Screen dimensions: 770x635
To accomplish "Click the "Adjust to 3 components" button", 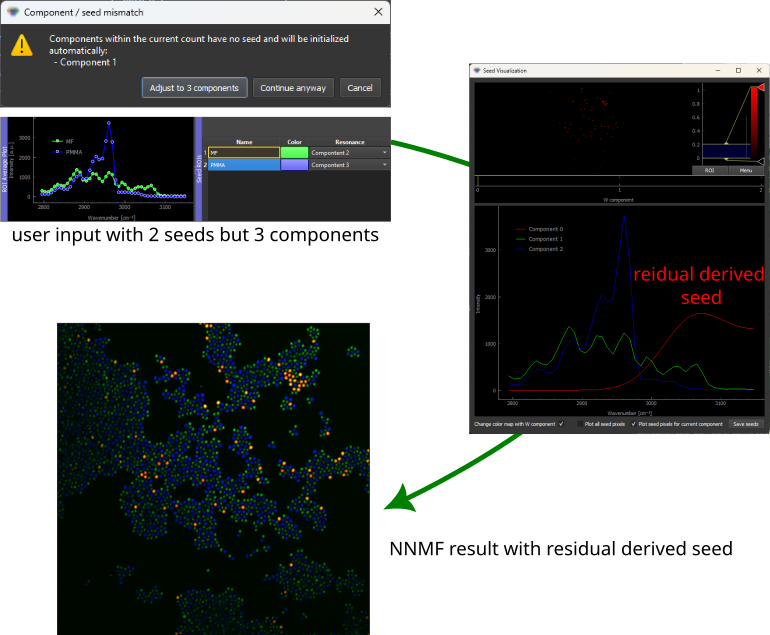I will coord(194,88).
